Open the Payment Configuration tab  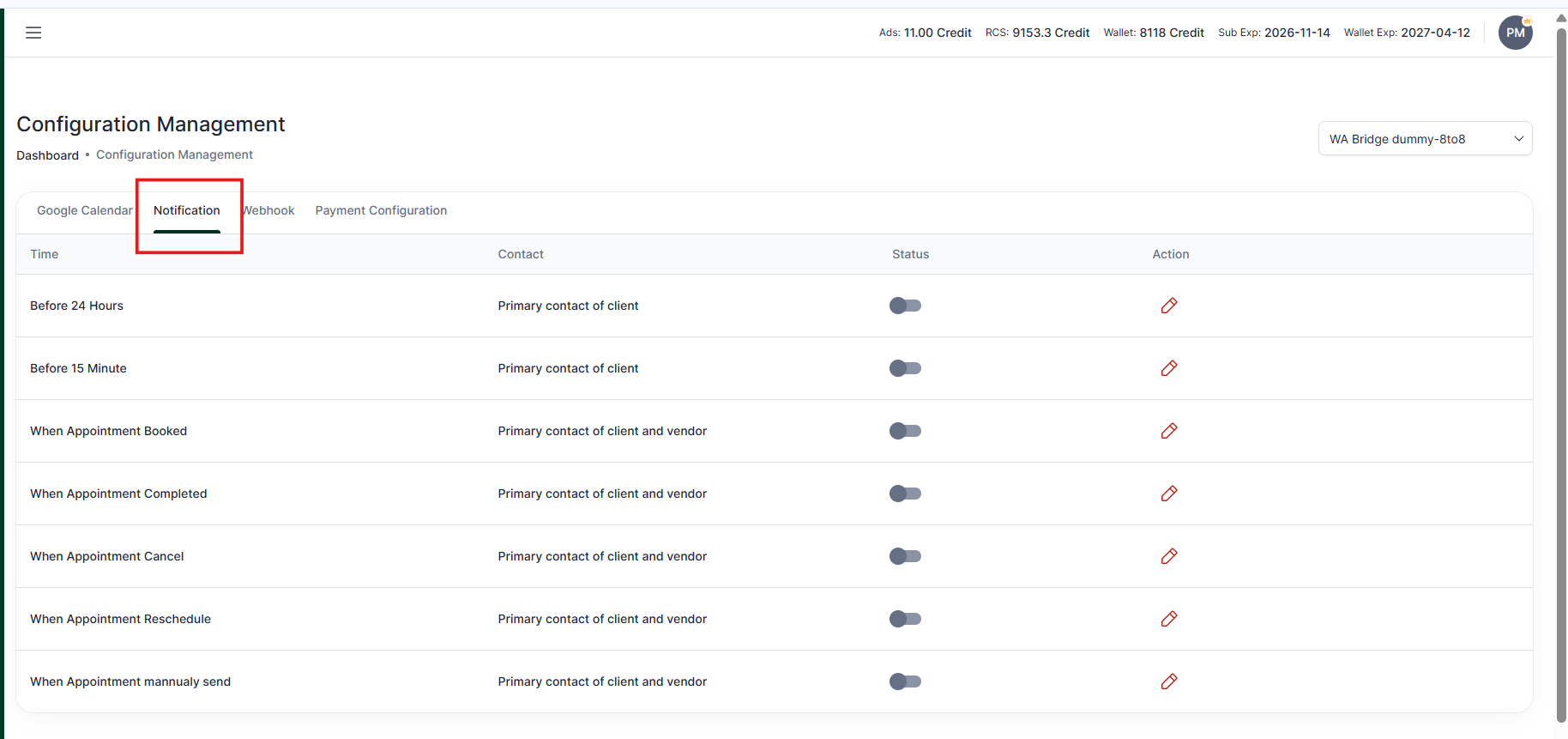coord(381,210)
